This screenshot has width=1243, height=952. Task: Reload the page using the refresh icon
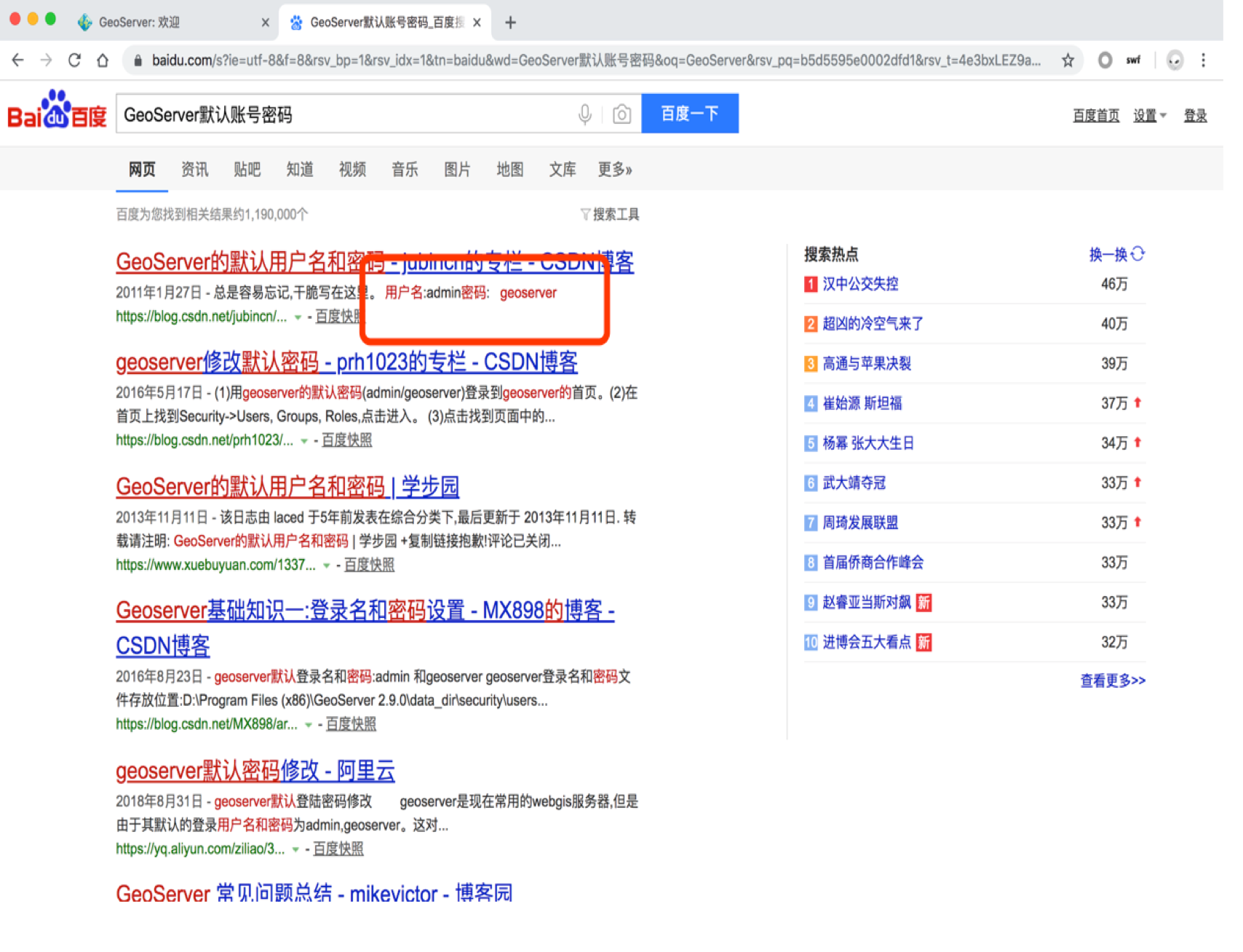point(75,61)
